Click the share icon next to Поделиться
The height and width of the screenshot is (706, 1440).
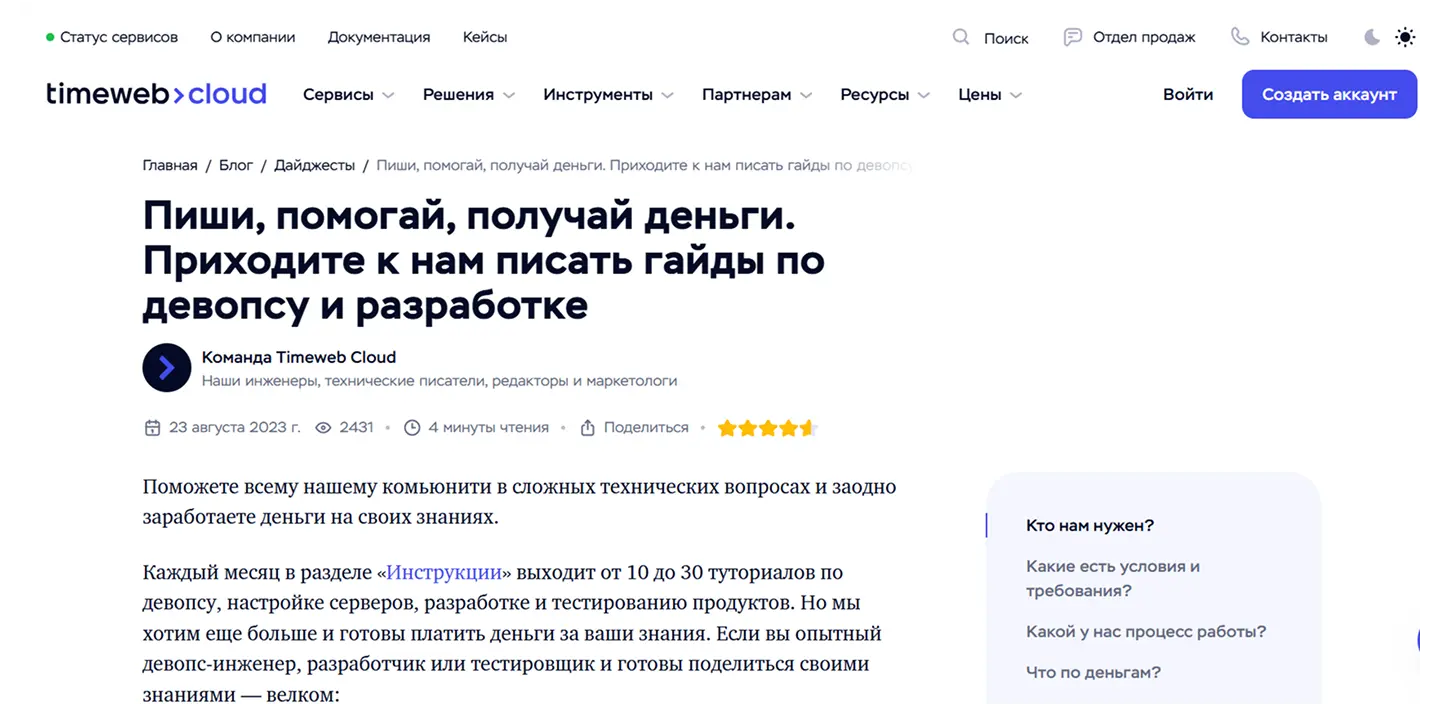pos(588,428)
